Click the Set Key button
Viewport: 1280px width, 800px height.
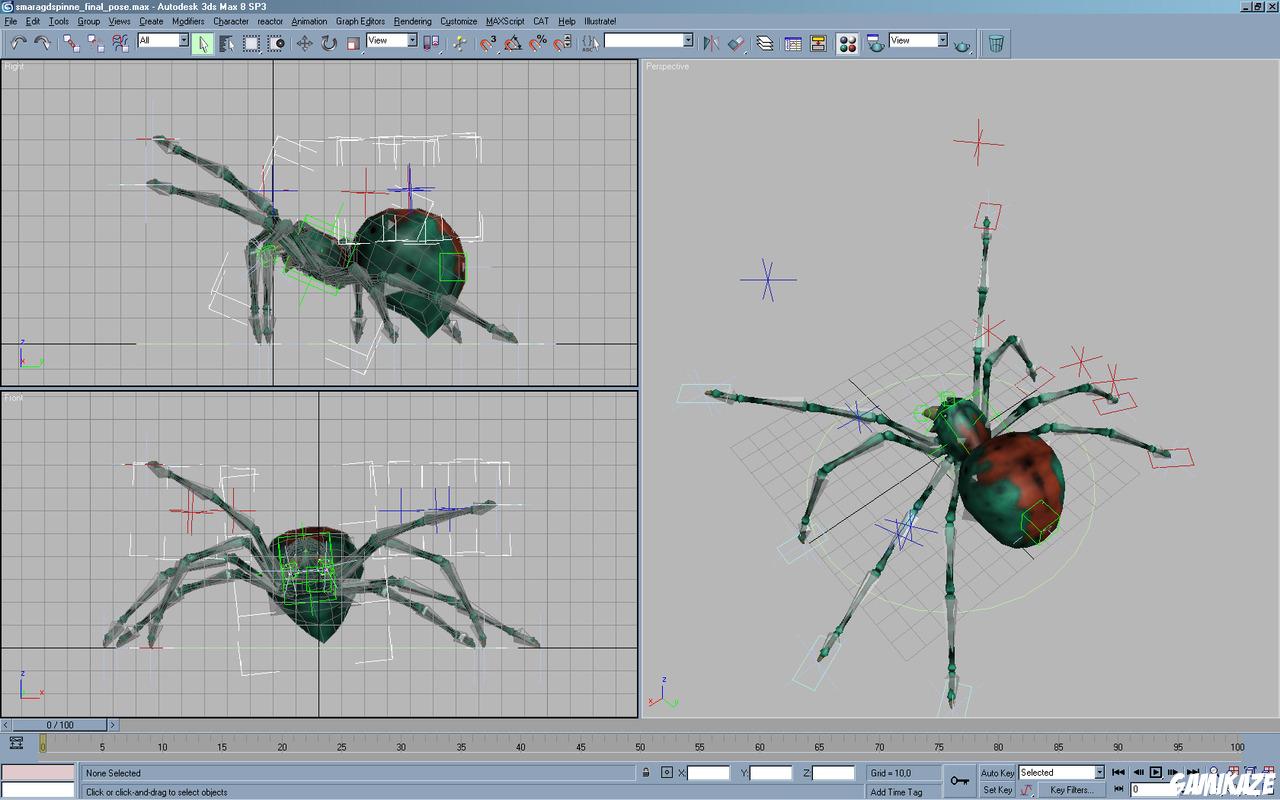pos(997,790)
